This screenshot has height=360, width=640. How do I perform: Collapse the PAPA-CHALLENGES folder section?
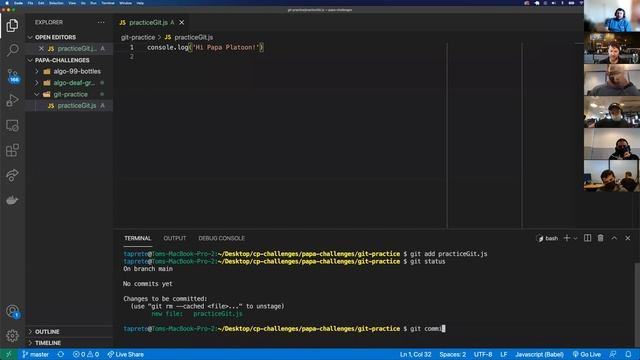click(x=62, y=60)
